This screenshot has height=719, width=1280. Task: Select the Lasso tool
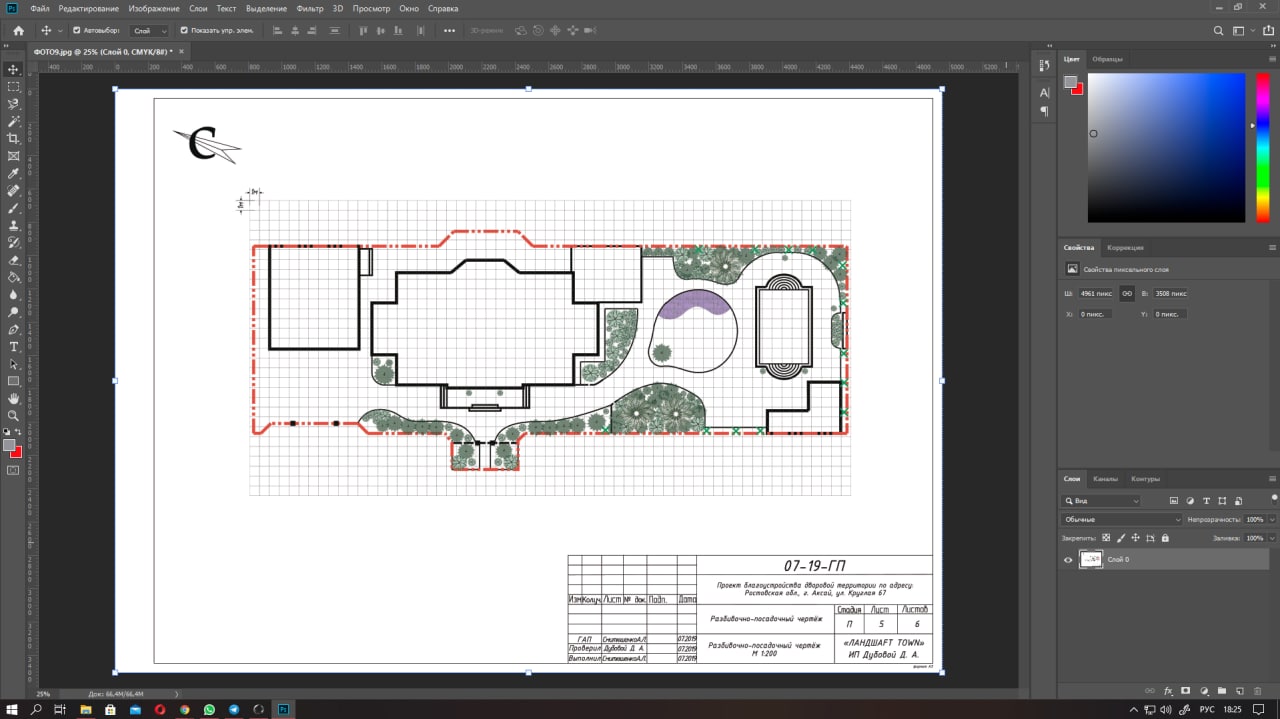click(x=13, y=104)
